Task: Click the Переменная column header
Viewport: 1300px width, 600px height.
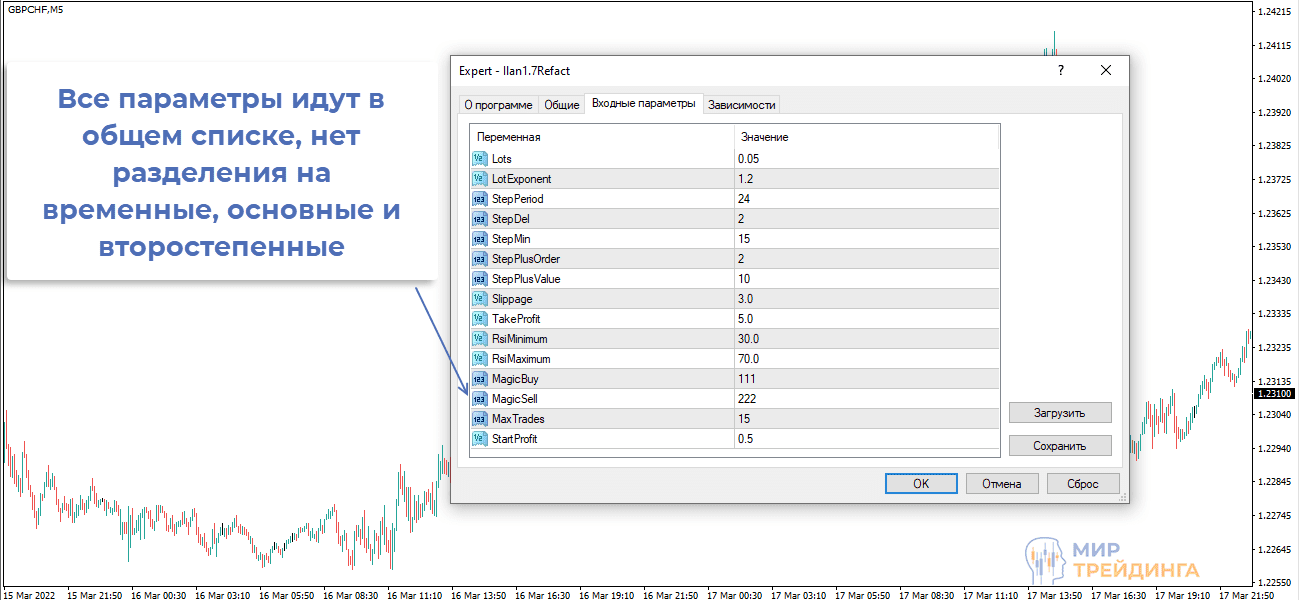Action: click(x=600, y=137)
